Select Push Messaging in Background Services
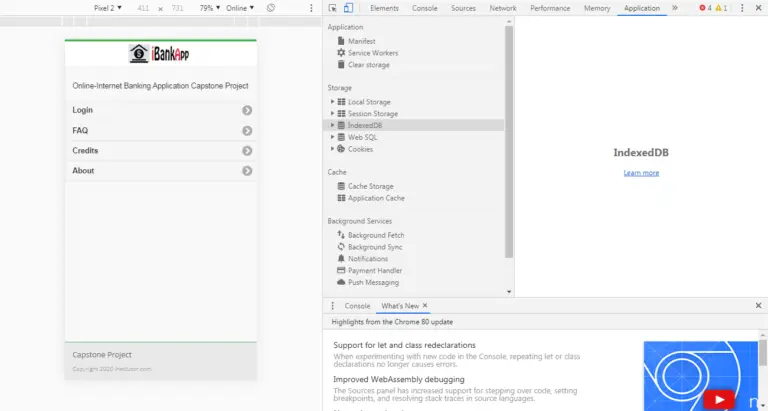This screenshot has width=768, height=411. click(x=372, y=283)
